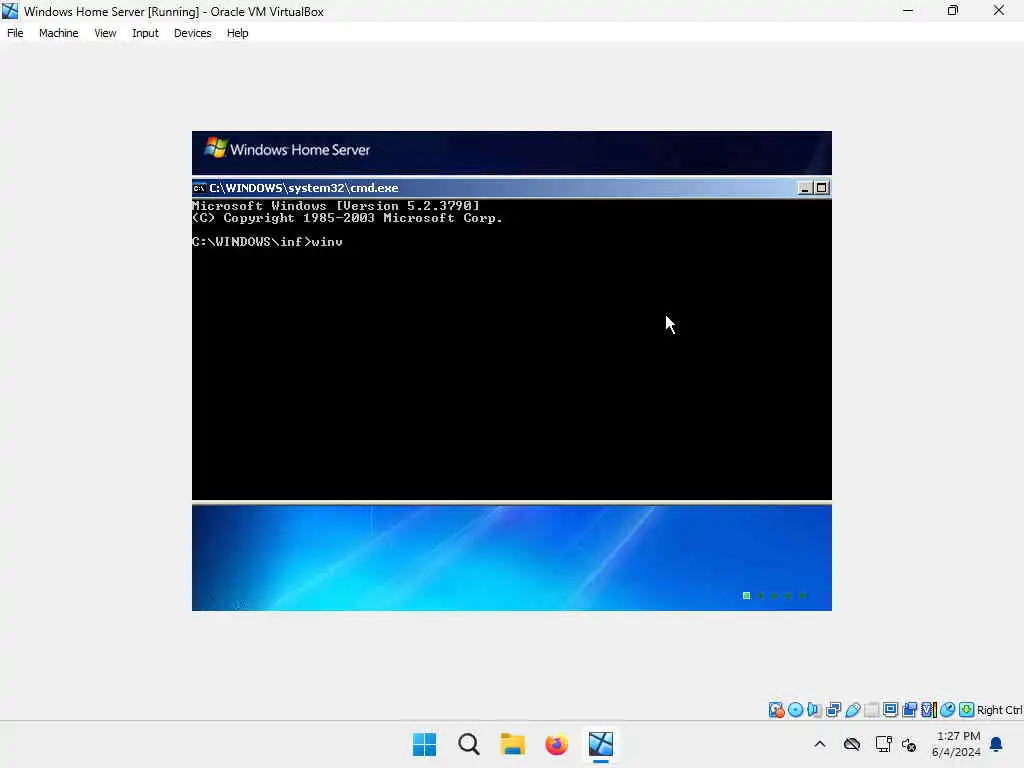Click the cmd.exe window system icon

tap(199, 188)
